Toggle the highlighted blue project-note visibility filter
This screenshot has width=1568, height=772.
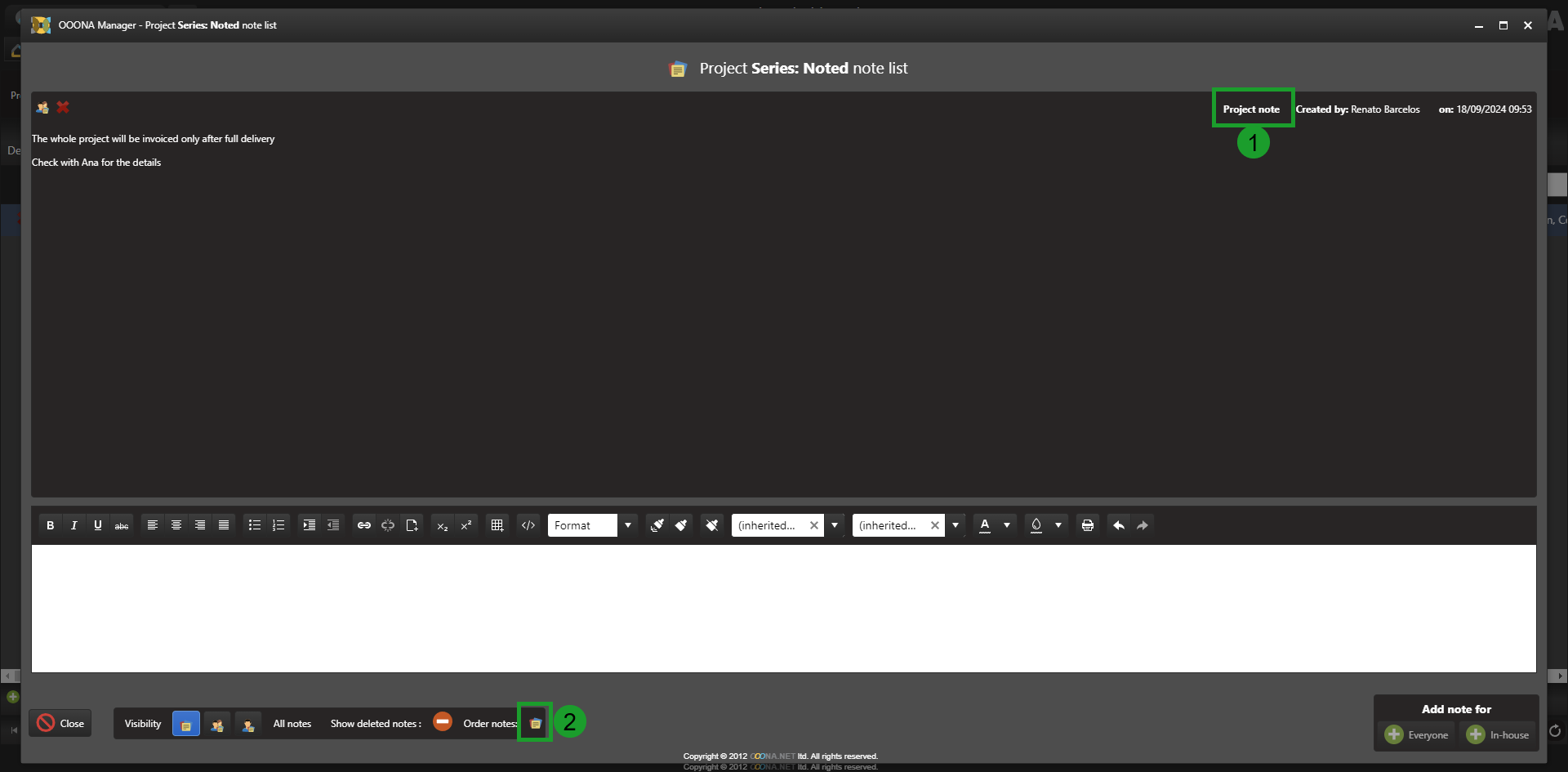[186, 724]
